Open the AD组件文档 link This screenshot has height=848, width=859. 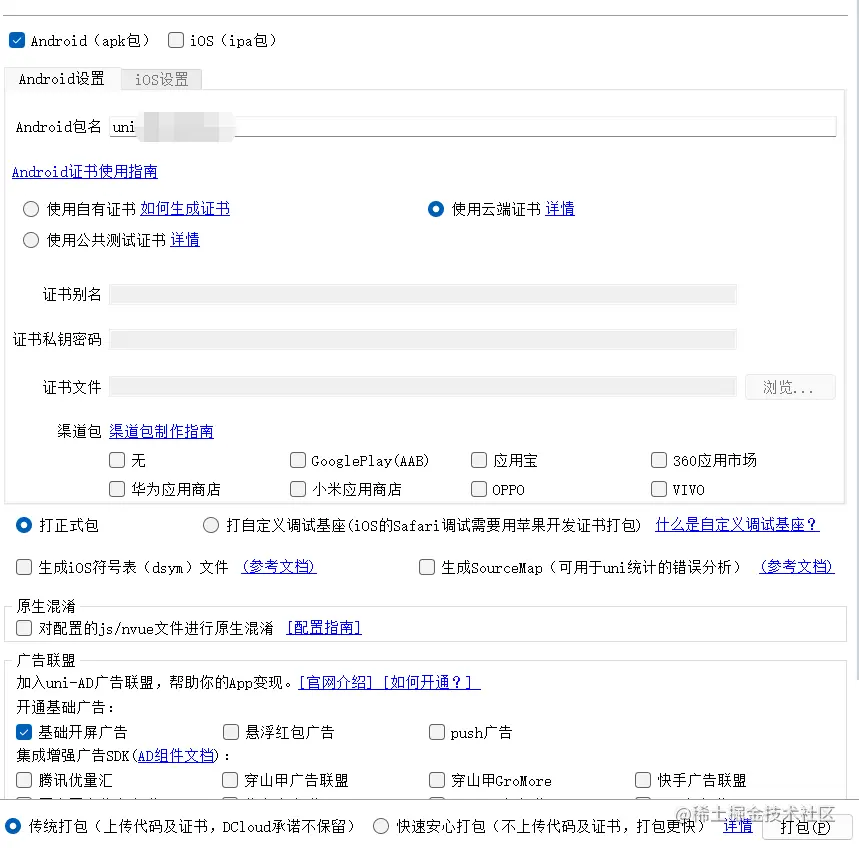tap(176, 756)
